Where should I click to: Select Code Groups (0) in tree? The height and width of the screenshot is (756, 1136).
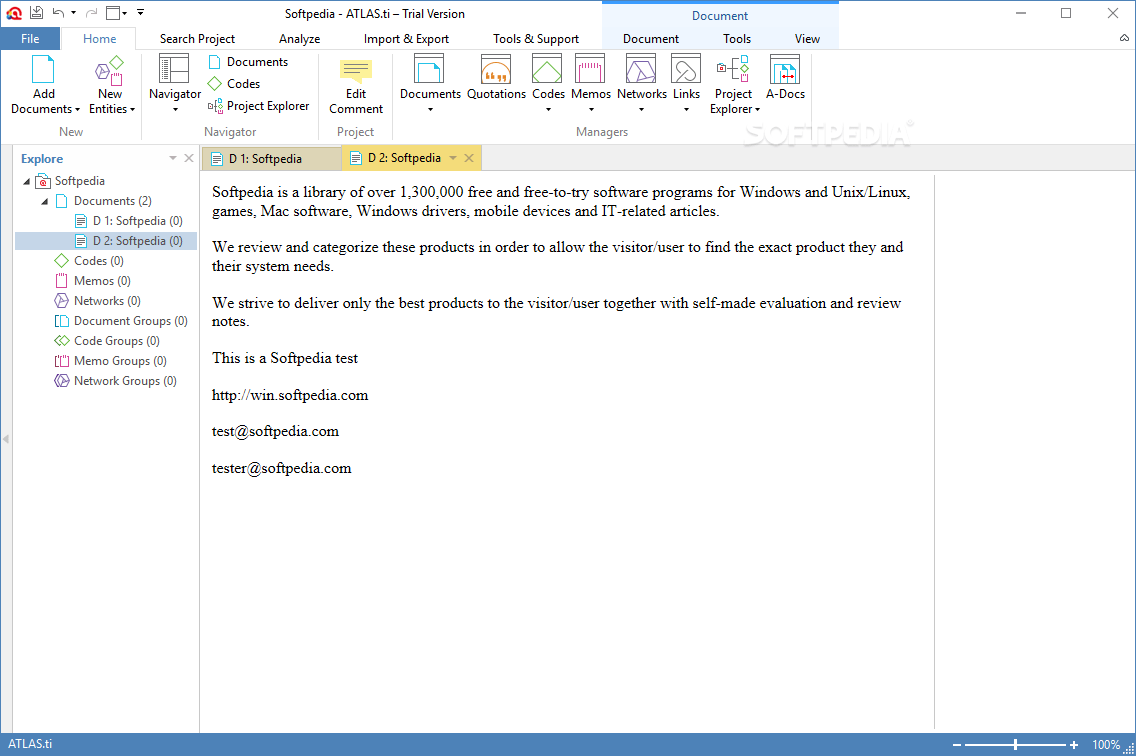point(108,341)
